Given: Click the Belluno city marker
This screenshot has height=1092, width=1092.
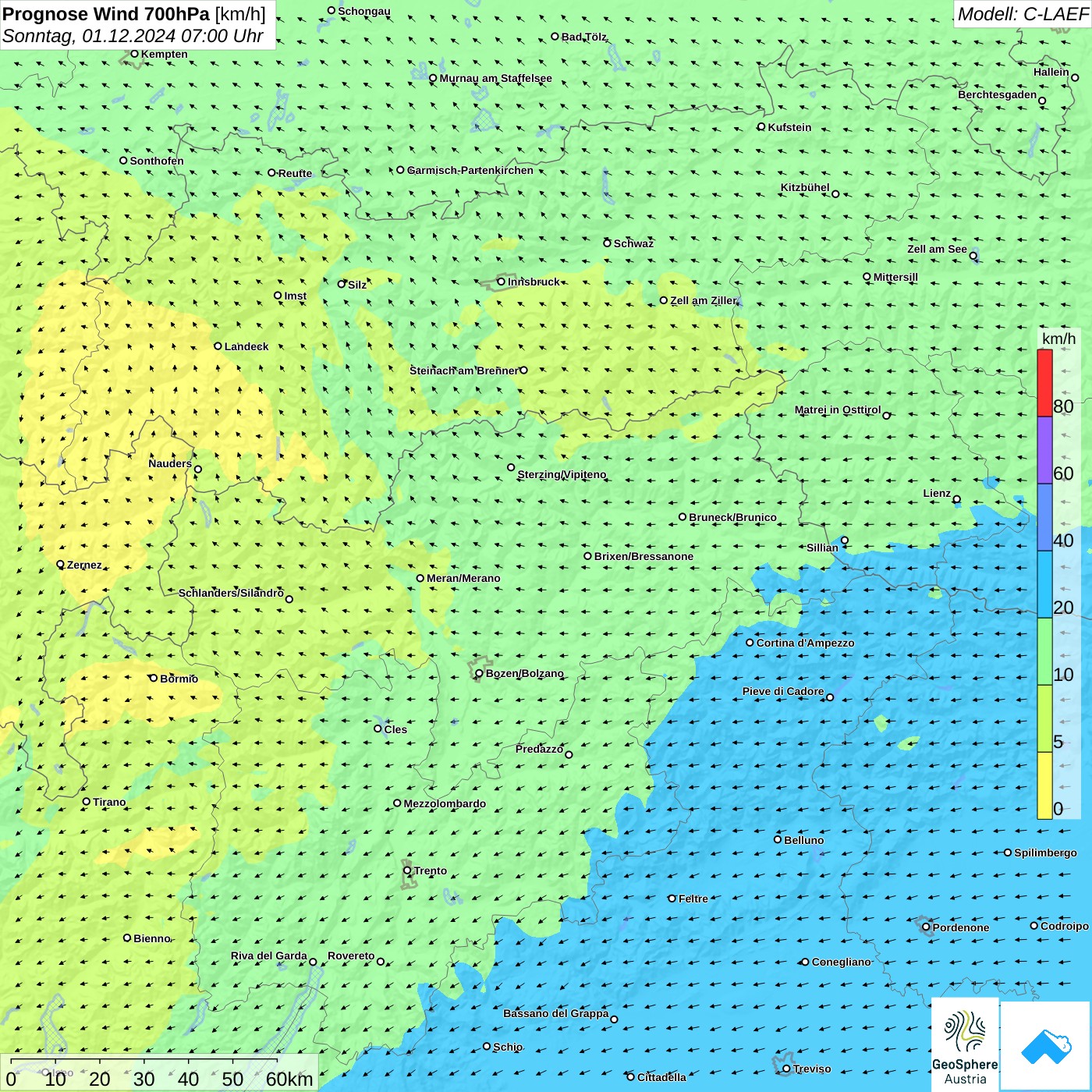Looking at the screenshot, I should point(778,839).
